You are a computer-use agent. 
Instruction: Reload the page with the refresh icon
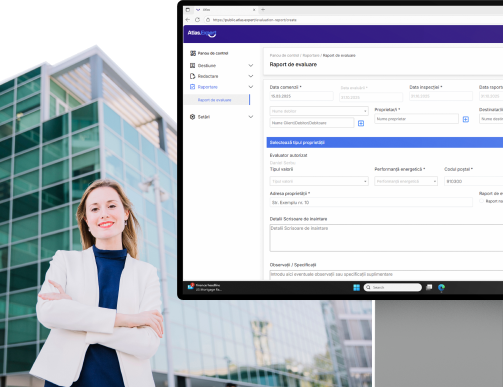[197, 20]
